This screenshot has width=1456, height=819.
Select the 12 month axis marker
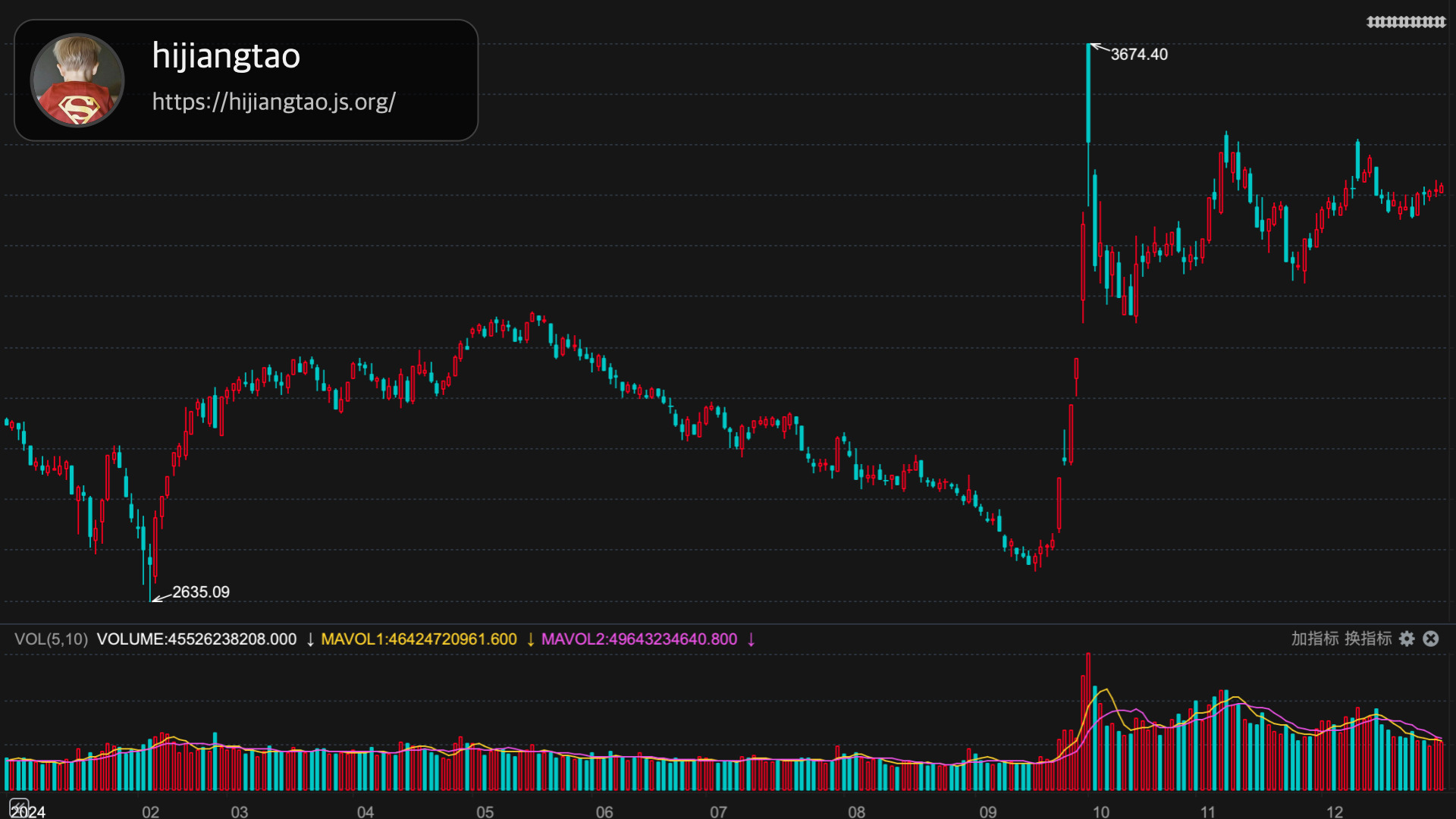1335,811
